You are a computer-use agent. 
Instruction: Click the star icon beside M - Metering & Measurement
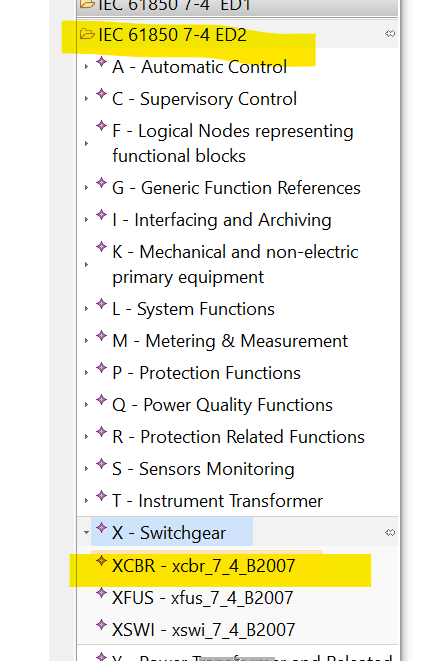click(x=101, y=336)
